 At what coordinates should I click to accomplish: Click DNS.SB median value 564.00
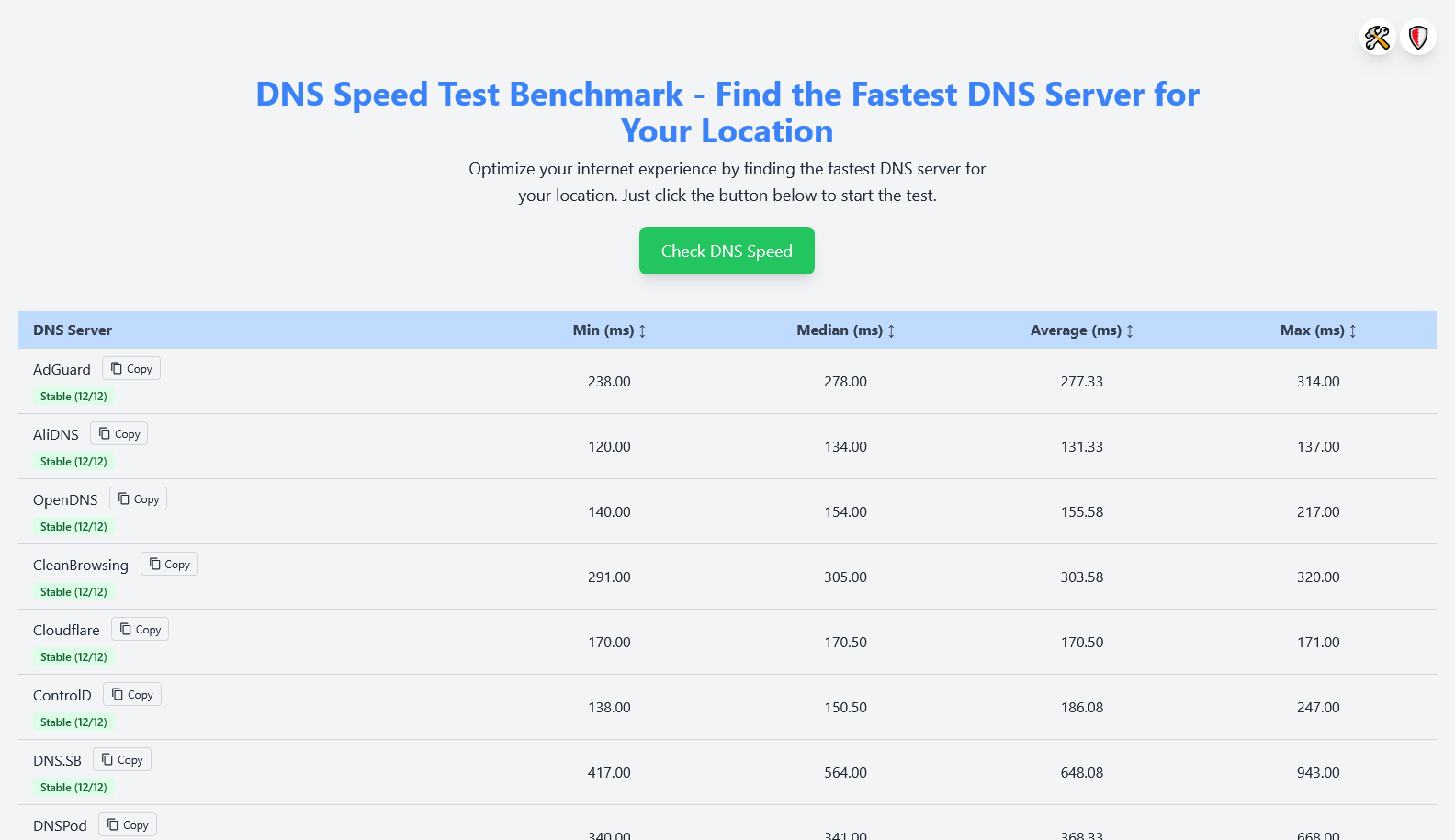point(845,772)
